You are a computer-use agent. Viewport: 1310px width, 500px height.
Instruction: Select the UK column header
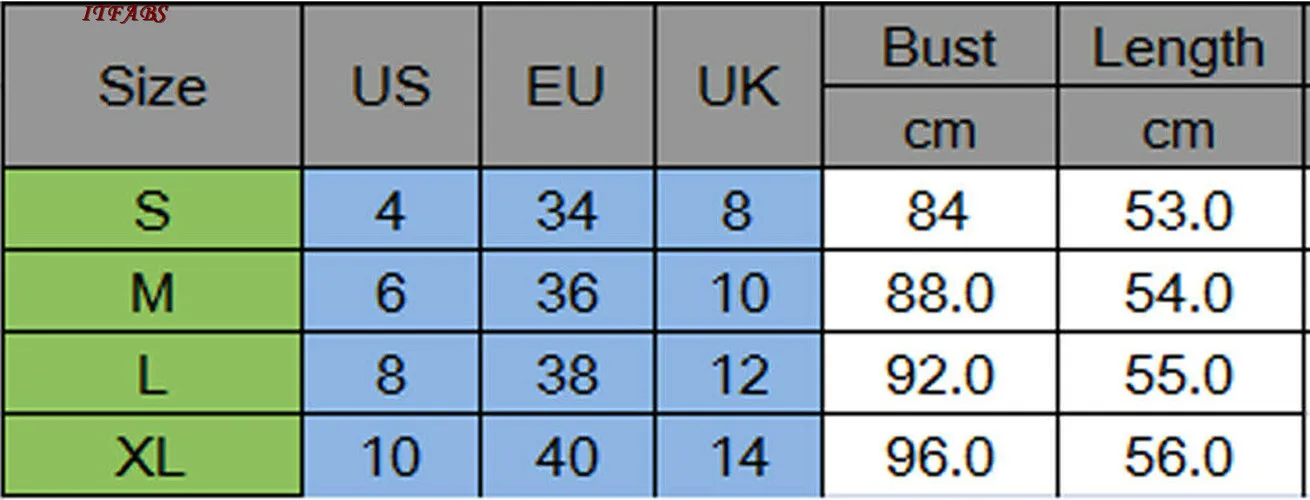[x=739, y=86]
